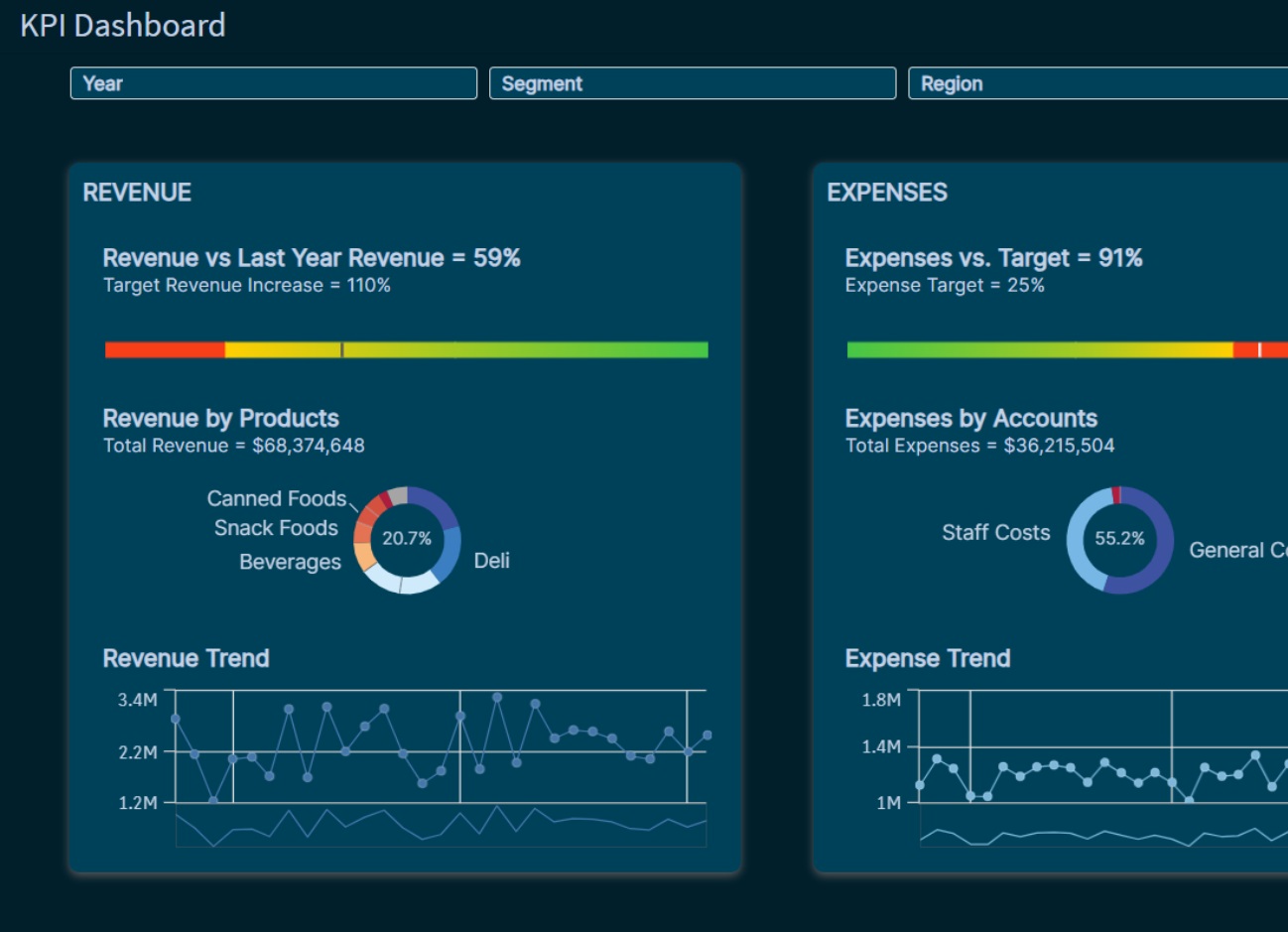Image resolution: width=1288 pixels, height=932 pixels.
Task: Open the Year filter dropdown
Action: (x=274, y=83)
